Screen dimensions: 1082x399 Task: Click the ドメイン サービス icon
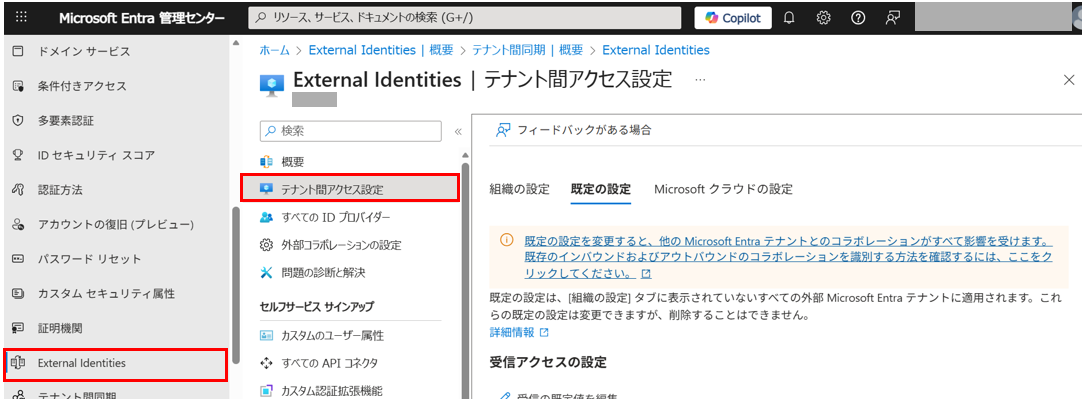(x=19, y=52)
